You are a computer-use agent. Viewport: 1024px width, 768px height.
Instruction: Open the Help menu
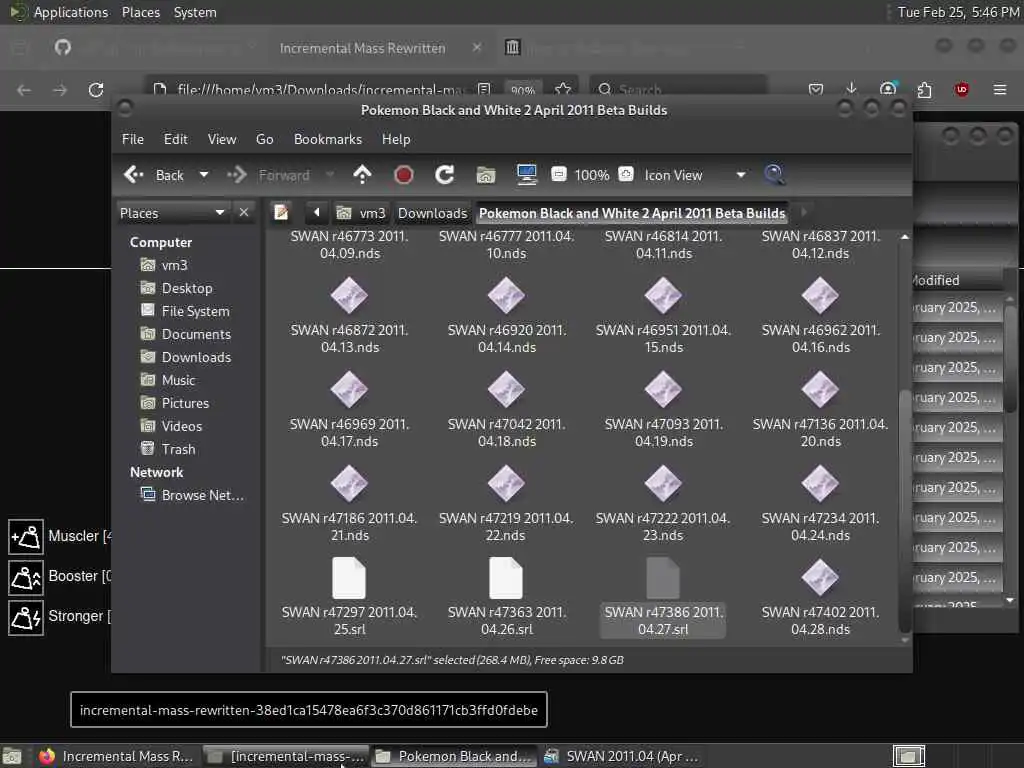coord(396,139)
